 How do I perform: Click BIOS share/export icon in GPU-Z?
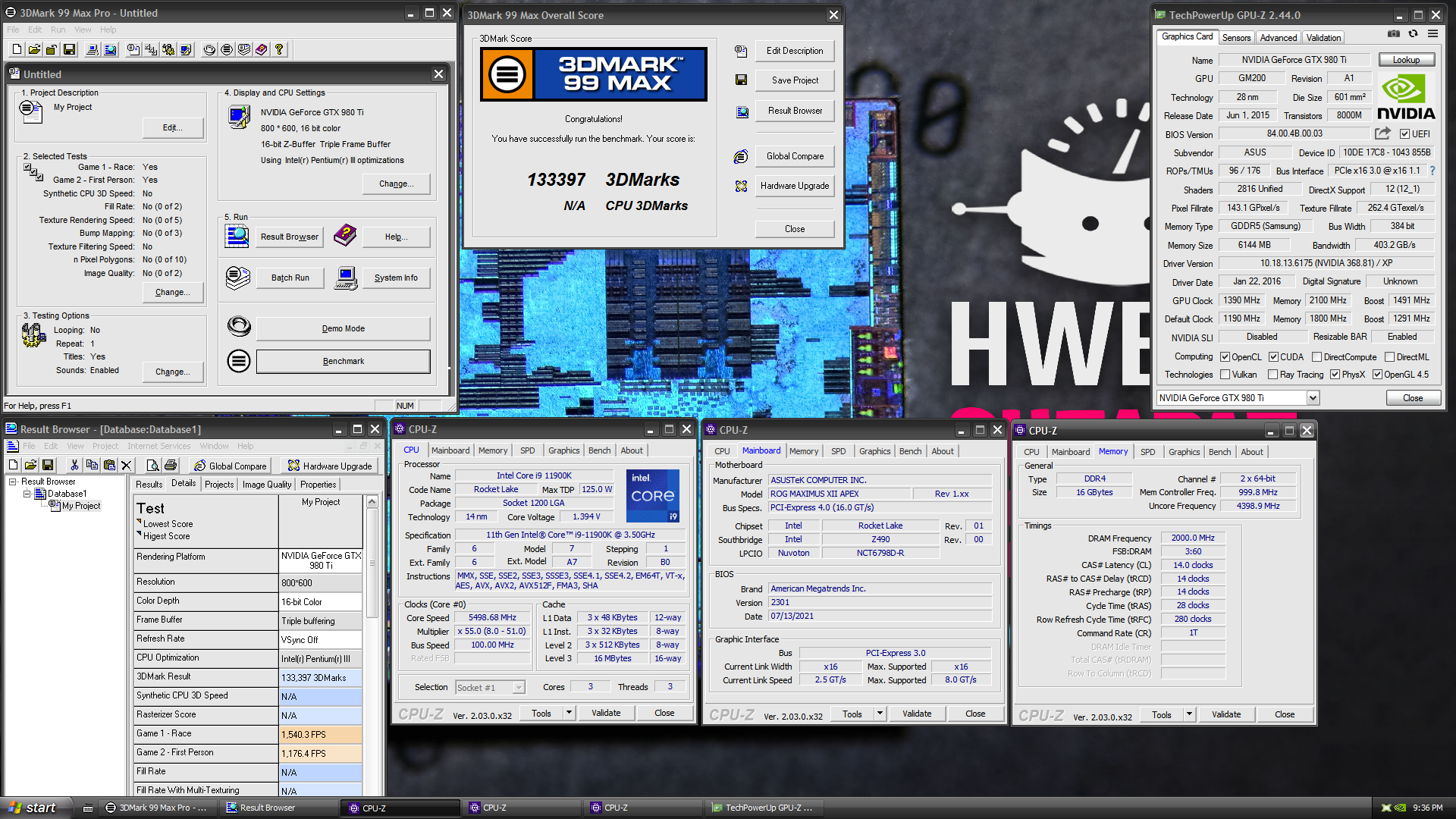click(1382, 133)
